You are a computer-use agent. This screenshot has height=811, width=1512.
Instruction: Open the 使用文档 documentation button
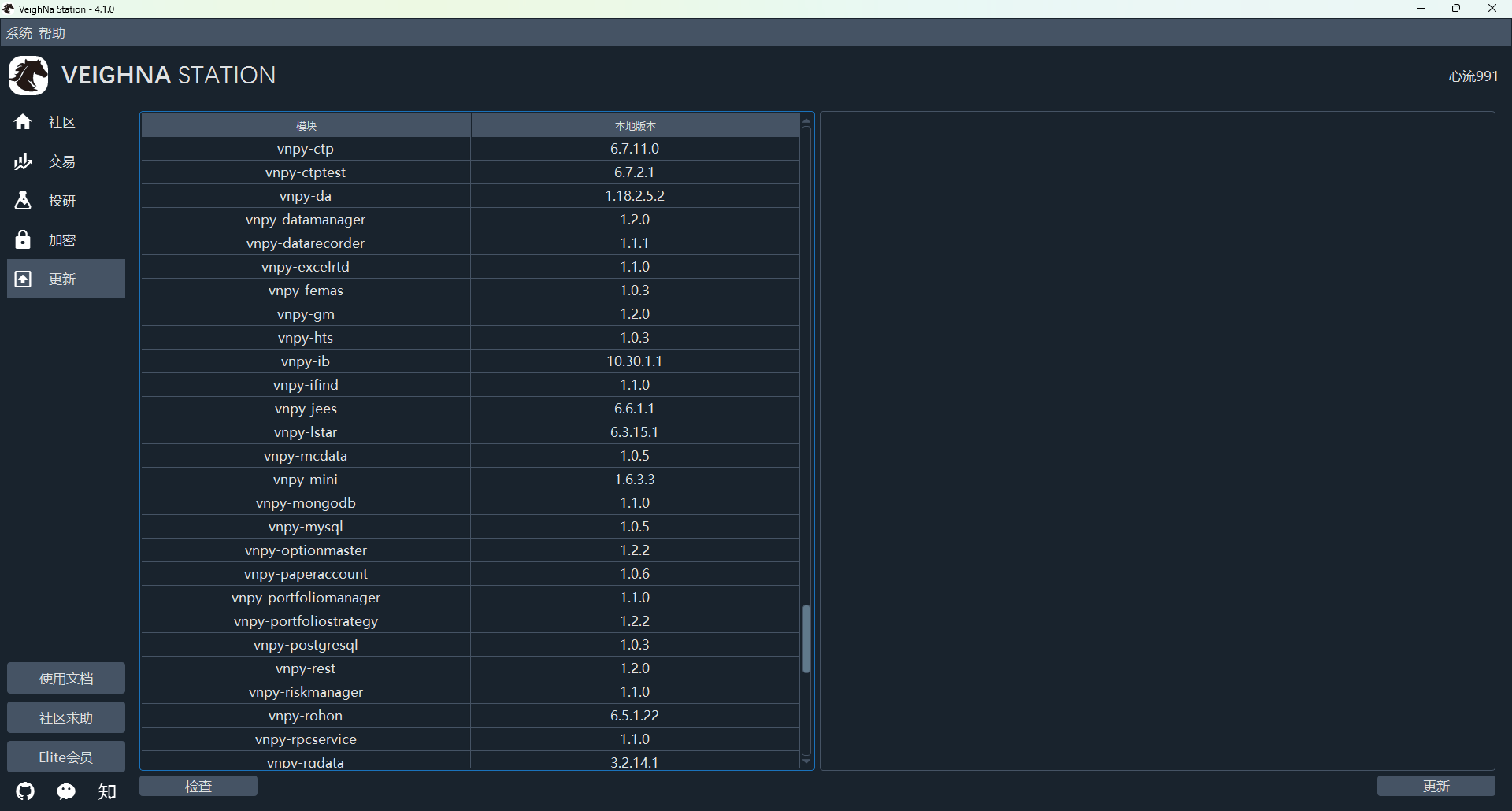click(x=66, y=678)
